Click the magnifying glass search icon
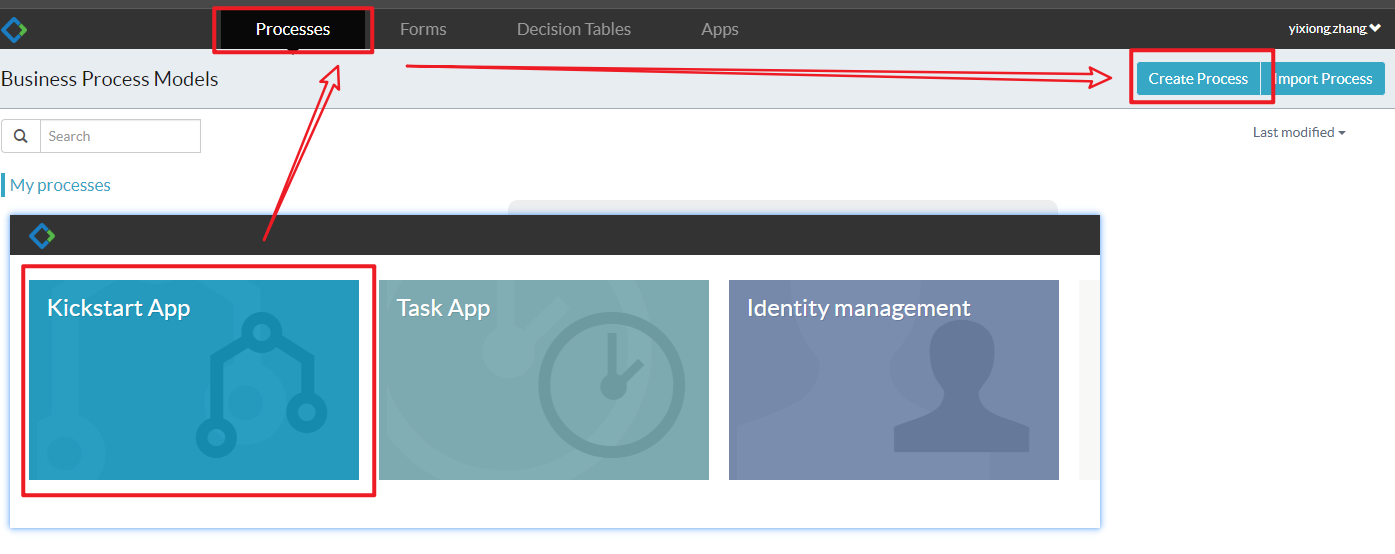The height and width of the screenshot is (554, 1395). [x=21, y=136]
